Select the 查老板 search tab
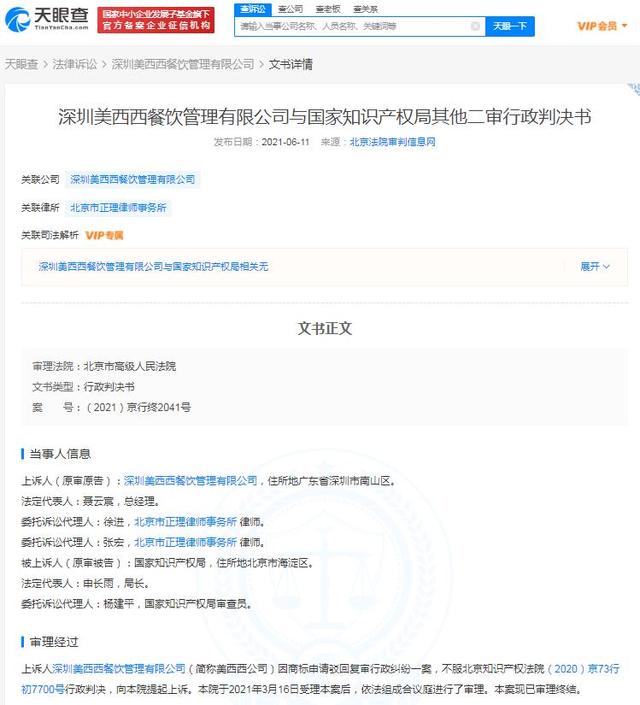The height and width of the screenshot is (705, 640). pos(328,9)
